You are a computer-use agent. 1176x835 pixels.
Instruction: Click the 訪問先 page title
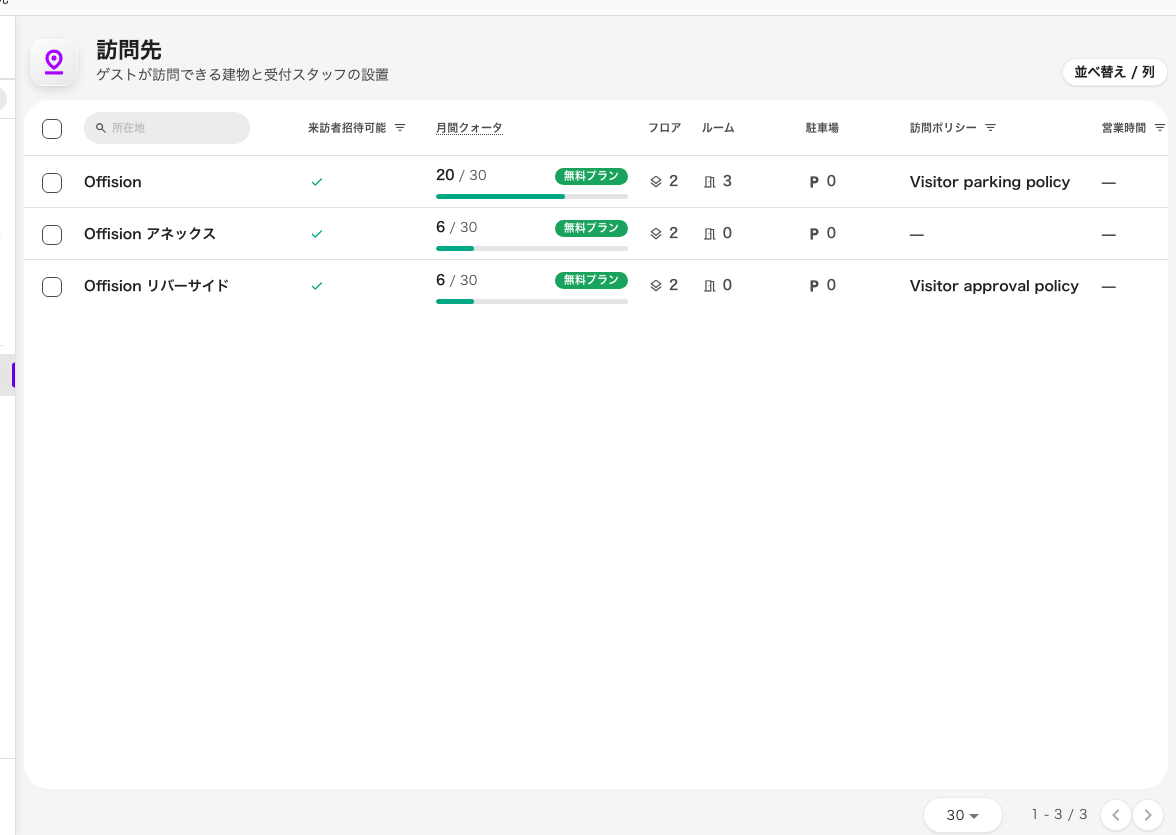pyautogui.click(x=129, y=50)
